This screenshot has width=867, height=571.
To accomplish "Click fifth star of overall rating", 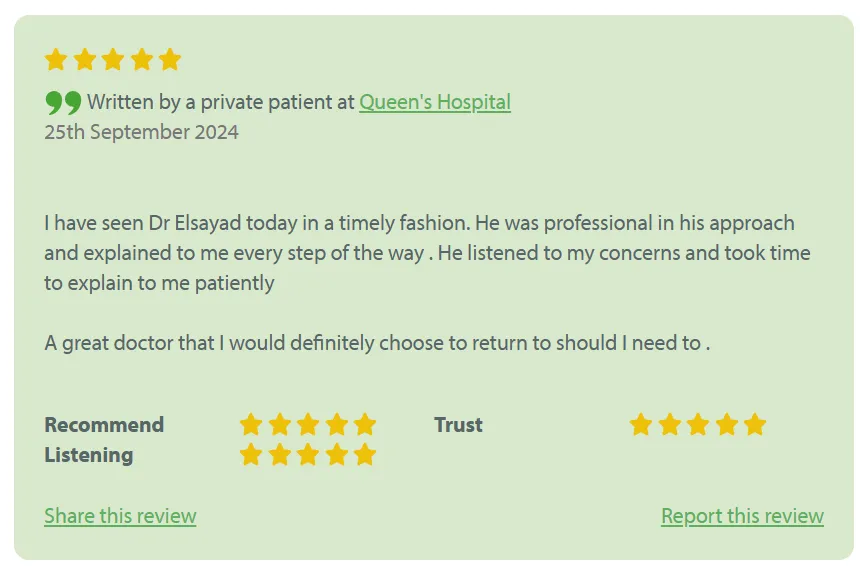I will pyautogui.click(x=170, y=59).
